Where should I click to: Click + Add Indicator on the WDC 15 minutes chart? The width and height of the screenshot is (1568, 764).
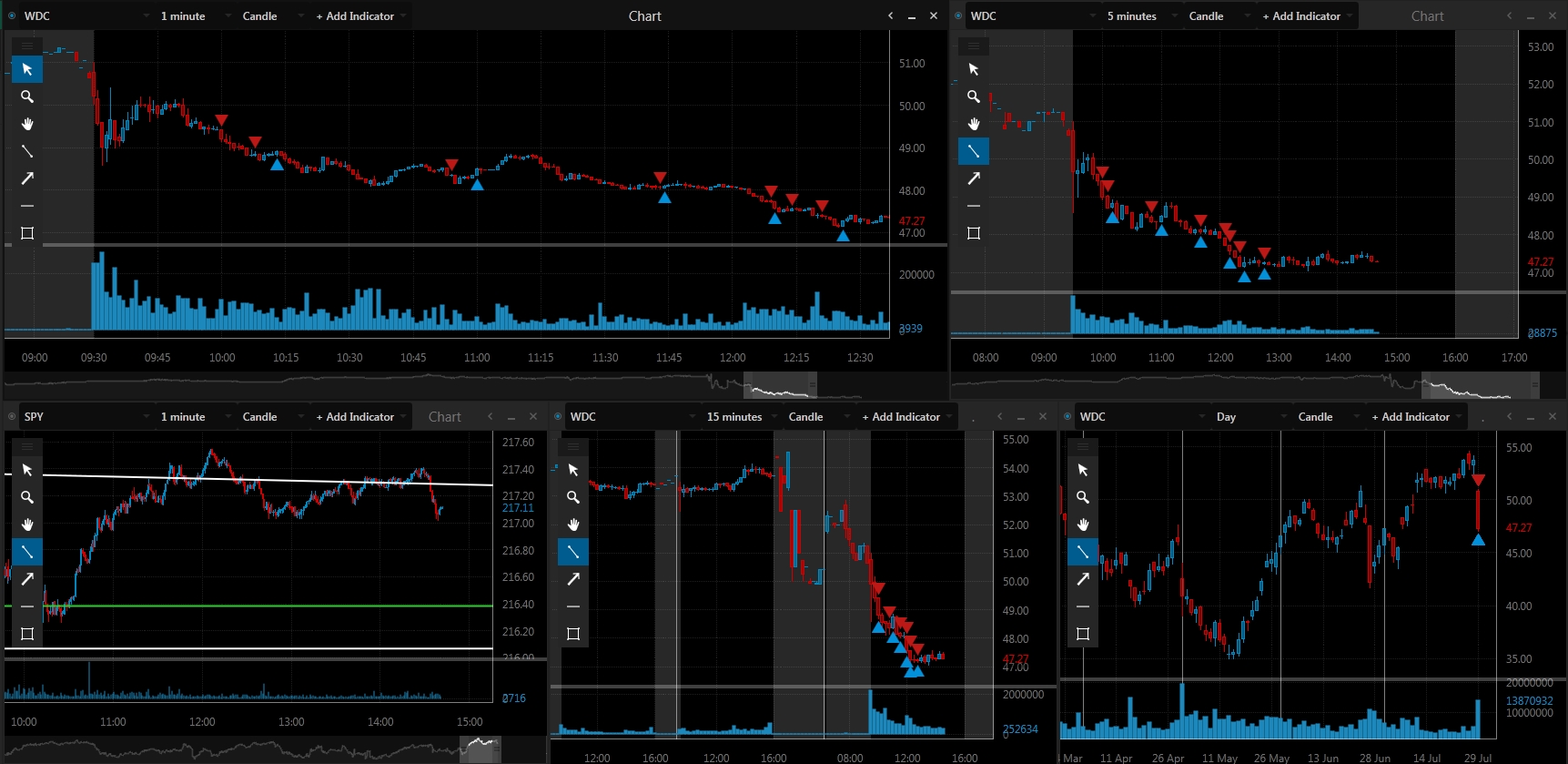[x=905, y=416]
